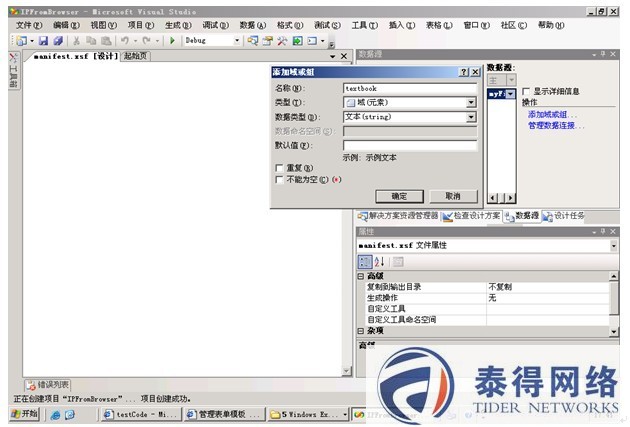The width and height of the screenshot is (630, 427).
Task: Click the Alphabetical sort icon in Properties
Action: [380, 262]
